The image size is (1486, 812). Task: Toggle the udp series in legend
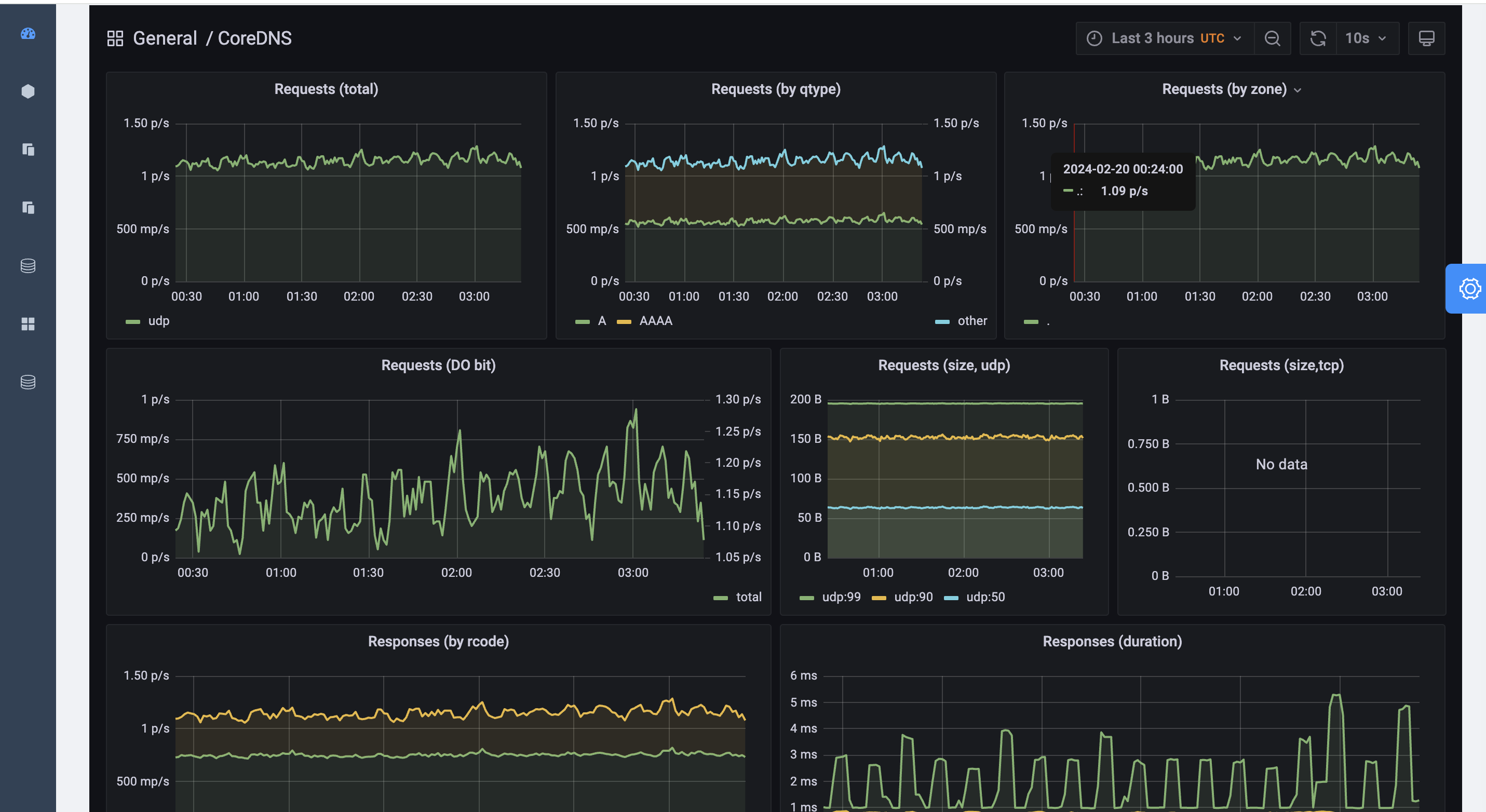[158, 321]
